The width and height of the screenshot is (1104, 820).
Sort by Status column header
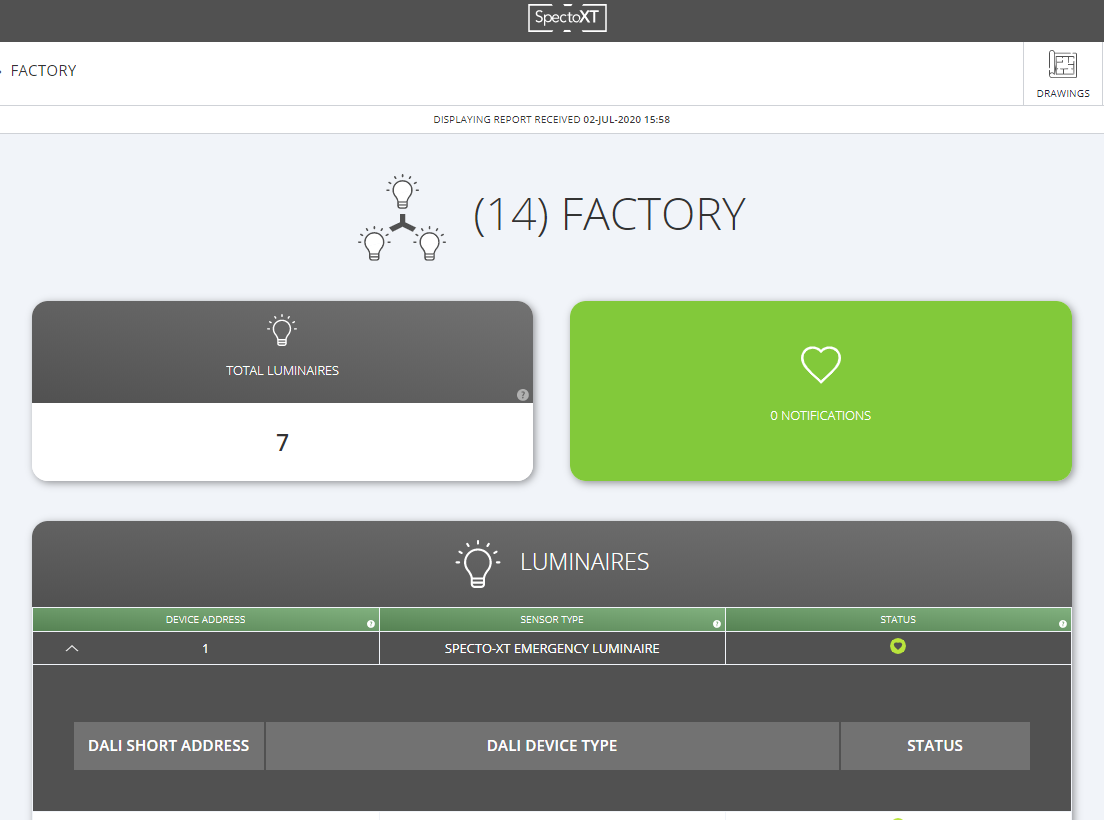898,619
